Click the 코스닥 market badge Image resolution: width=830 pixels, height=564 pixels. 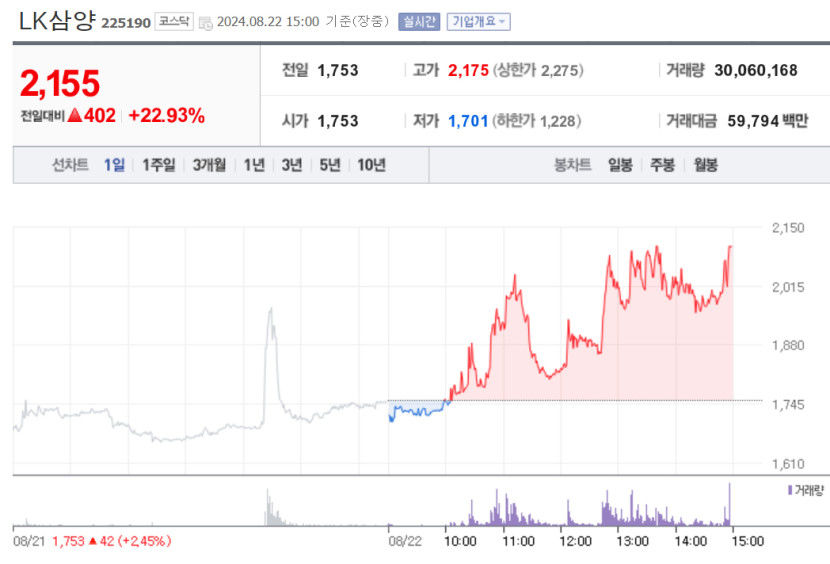(x=174, y=21)
